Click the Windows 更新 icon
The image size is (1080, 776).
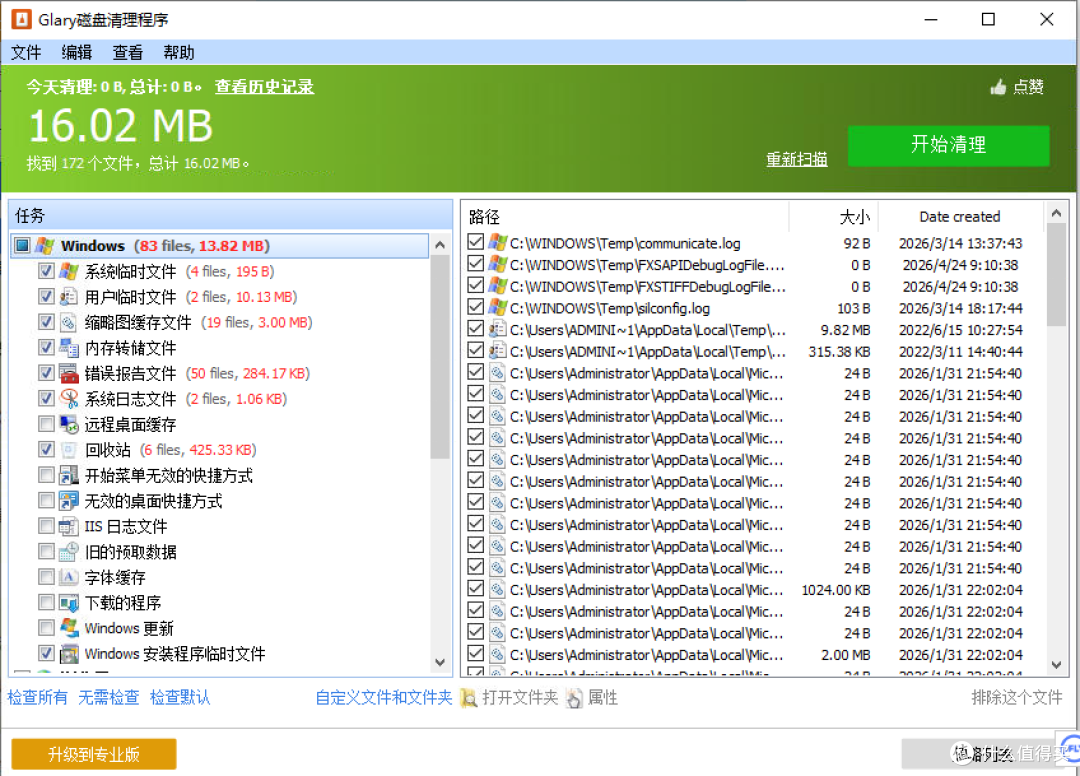69,628
